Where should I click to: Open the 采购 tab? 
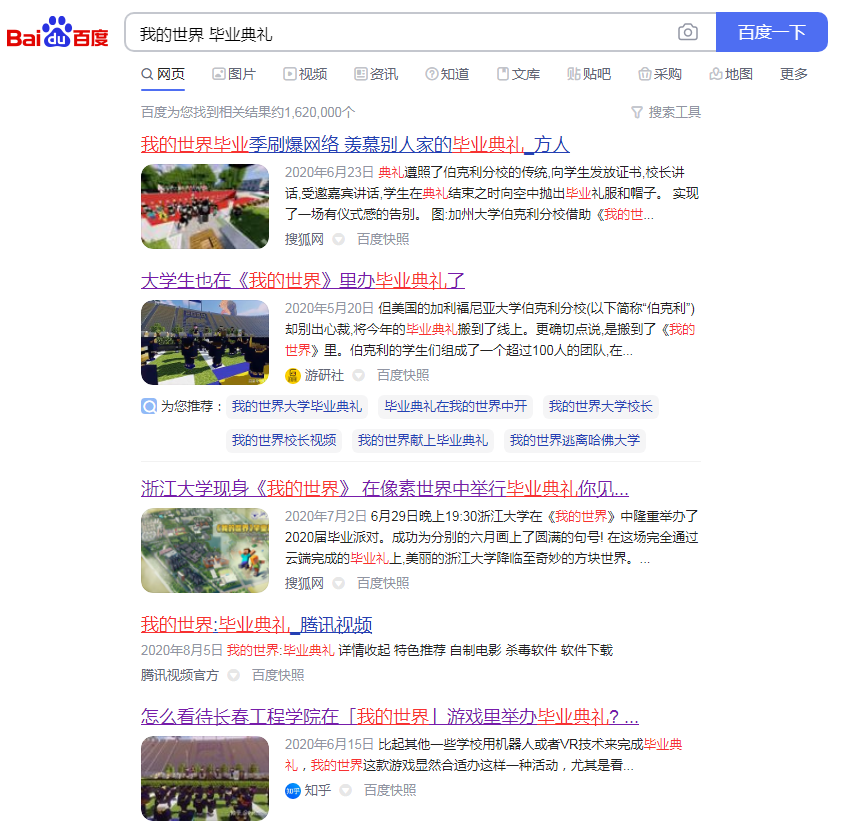tap(660, 74)
